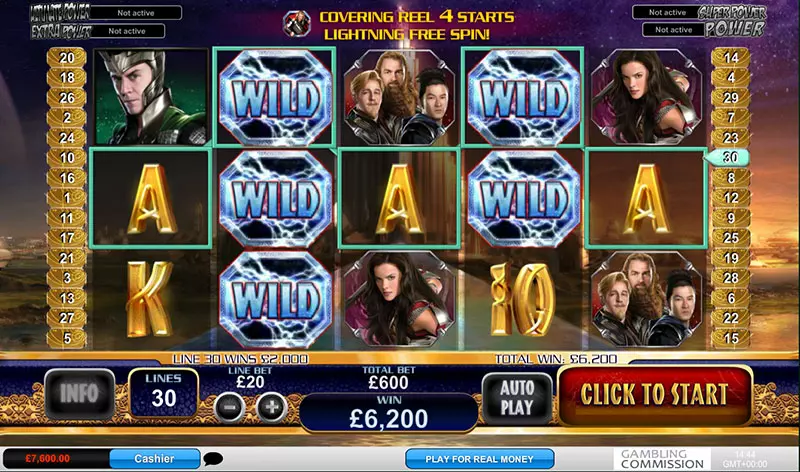Click the top WILD symbol on reel four

(522, 97)
